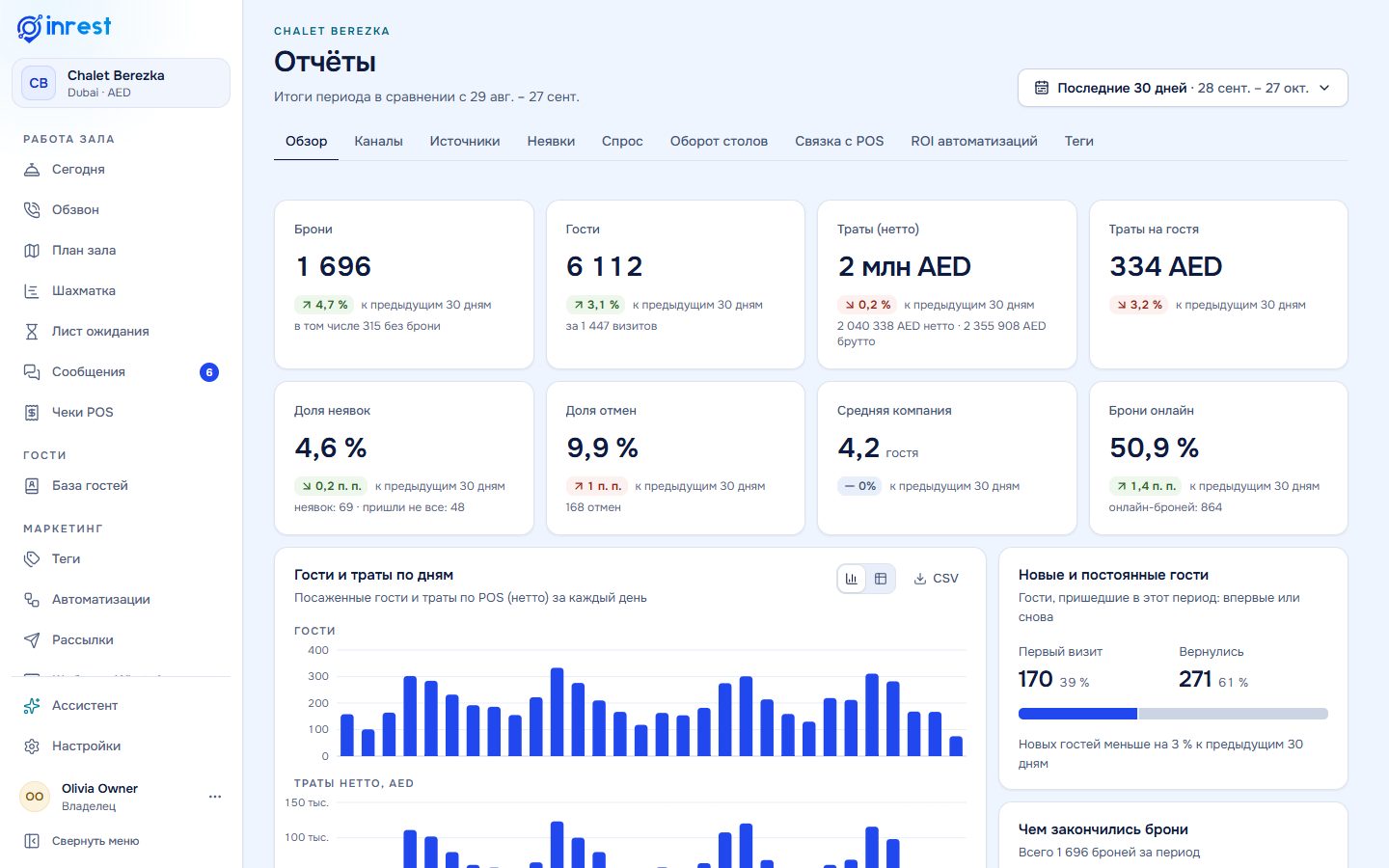Open the Связка с POS tab
Image resolution: width=1389 pixels, height=868 pixels.
point(839,141)
